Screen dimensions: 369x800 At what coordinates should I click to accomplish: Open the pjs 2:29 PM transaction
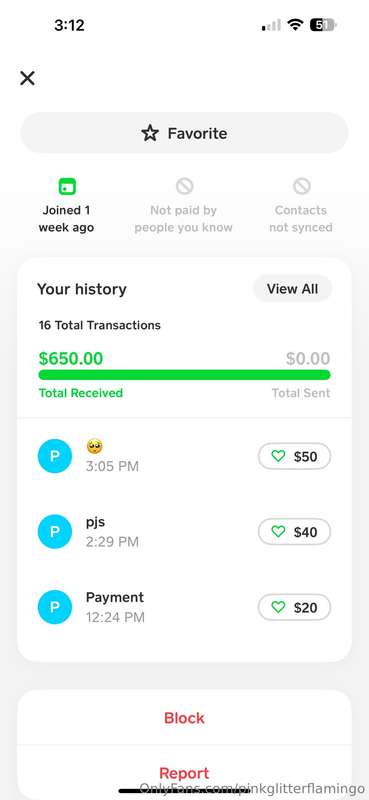[x=184, y=532]
